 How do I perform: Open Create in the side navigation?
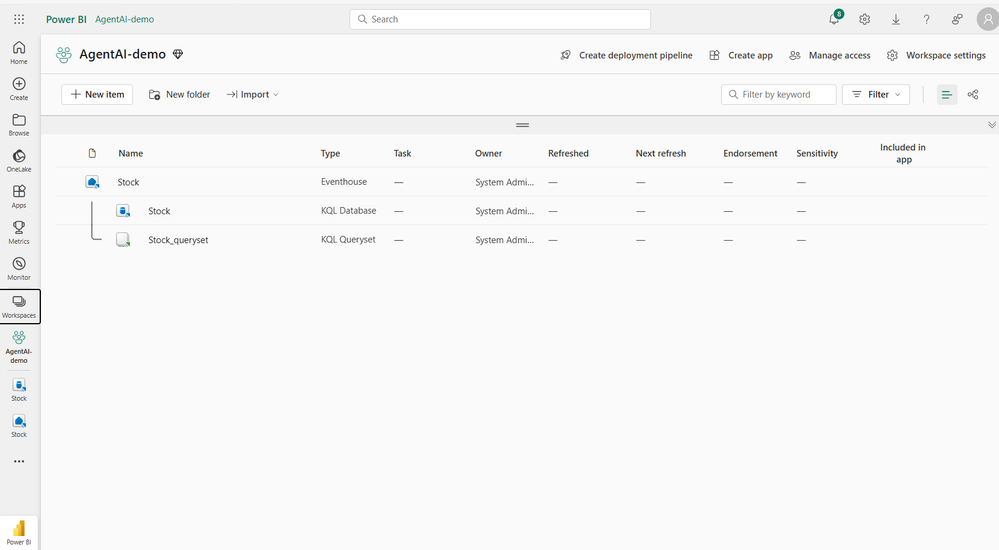[x=19, y=89]
